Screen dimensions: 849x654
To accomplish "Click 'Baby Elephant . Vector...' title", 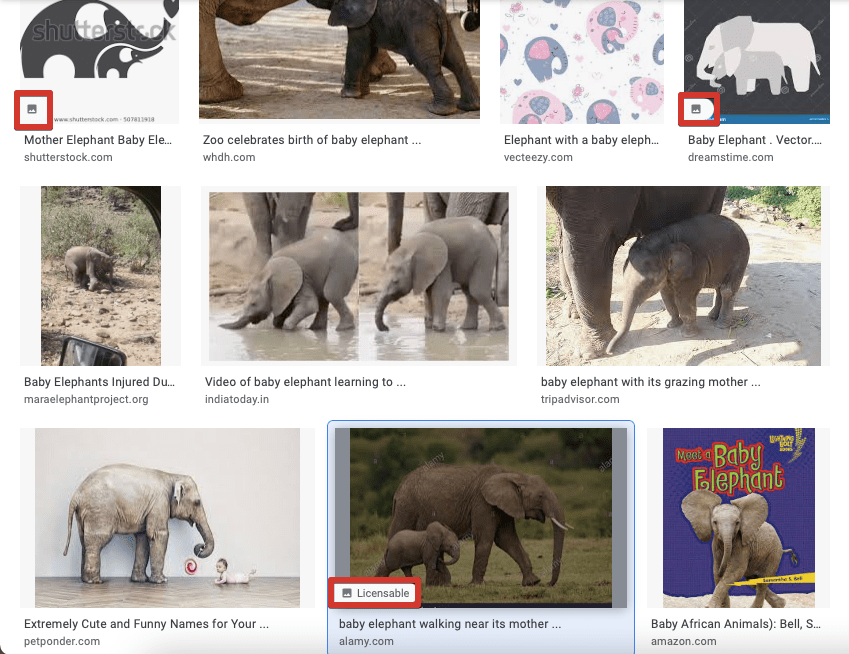I will coord(755,140).
